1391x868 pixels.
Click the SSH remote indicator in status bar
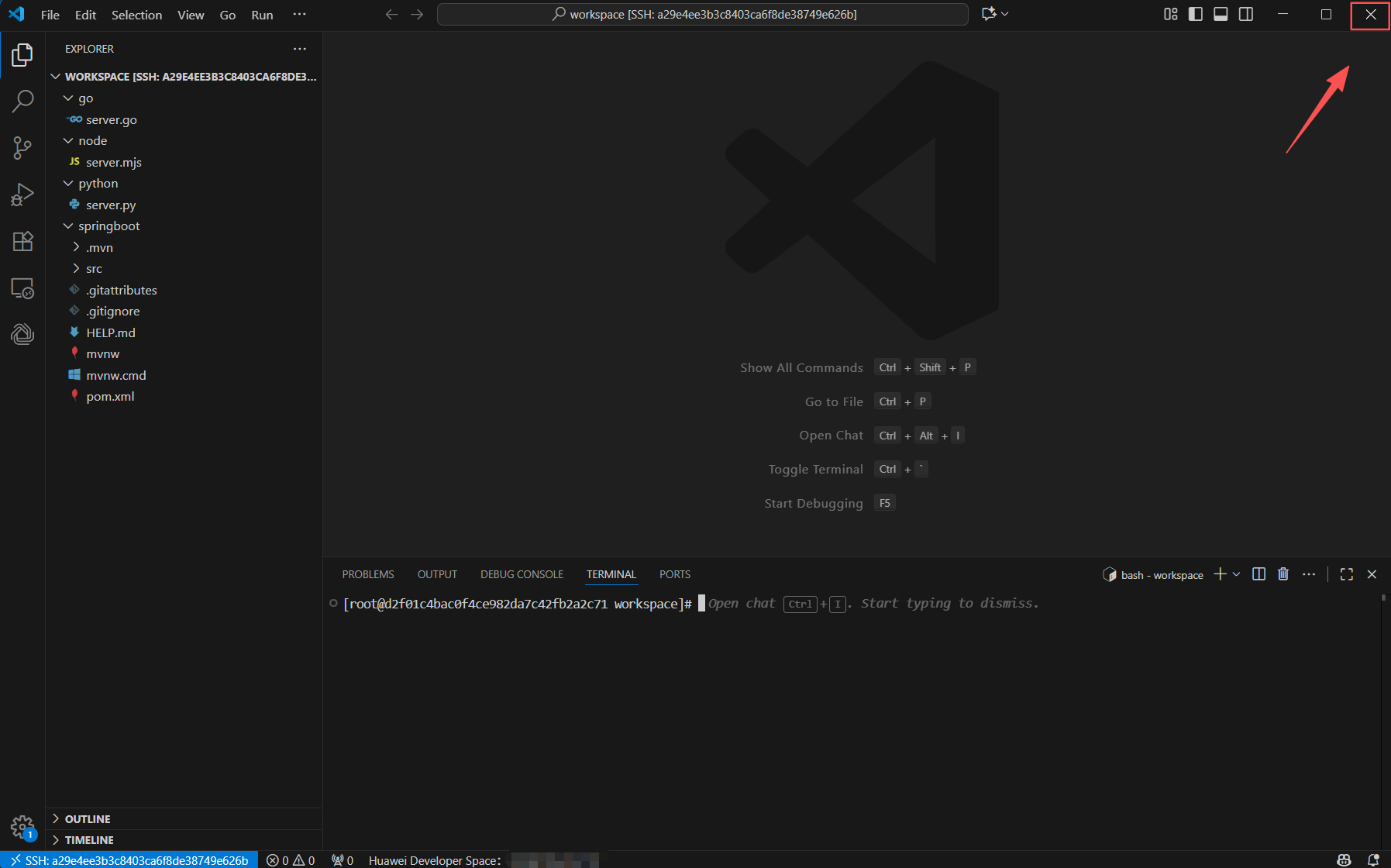[x=129, y=860]
